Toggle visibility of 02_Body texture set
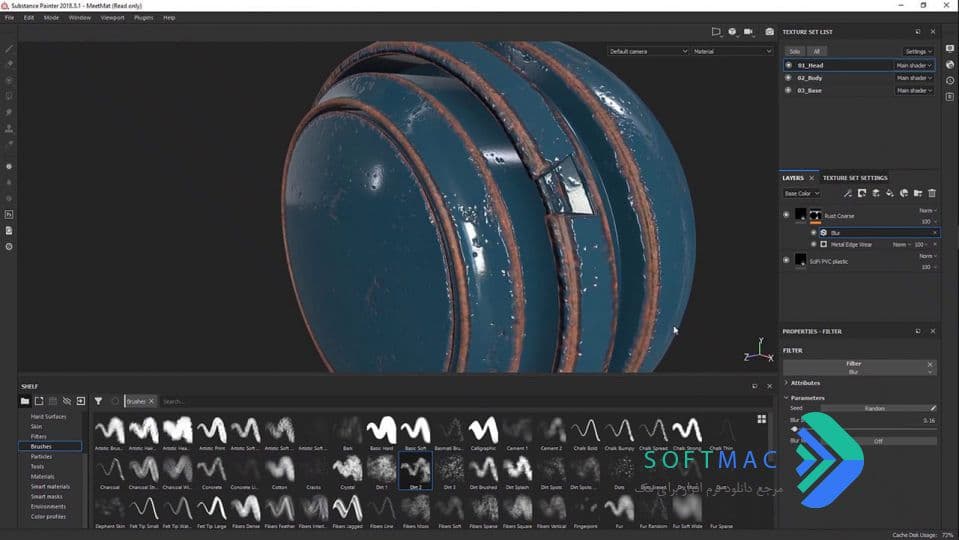Screen dimensions: 959x540 788,78
